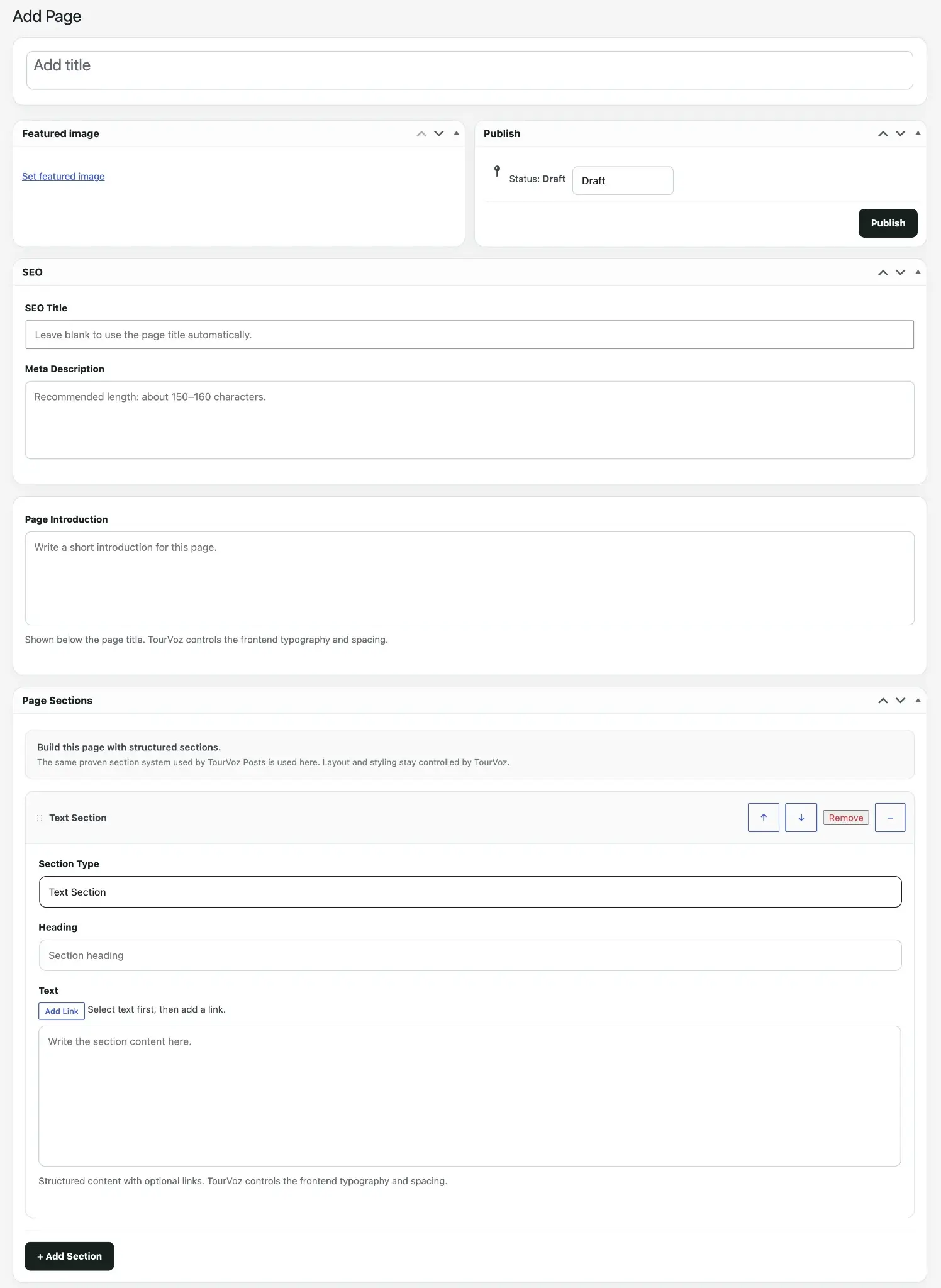Move Page Sections panel up
The image size is (941, 1288).
[883, 701]
